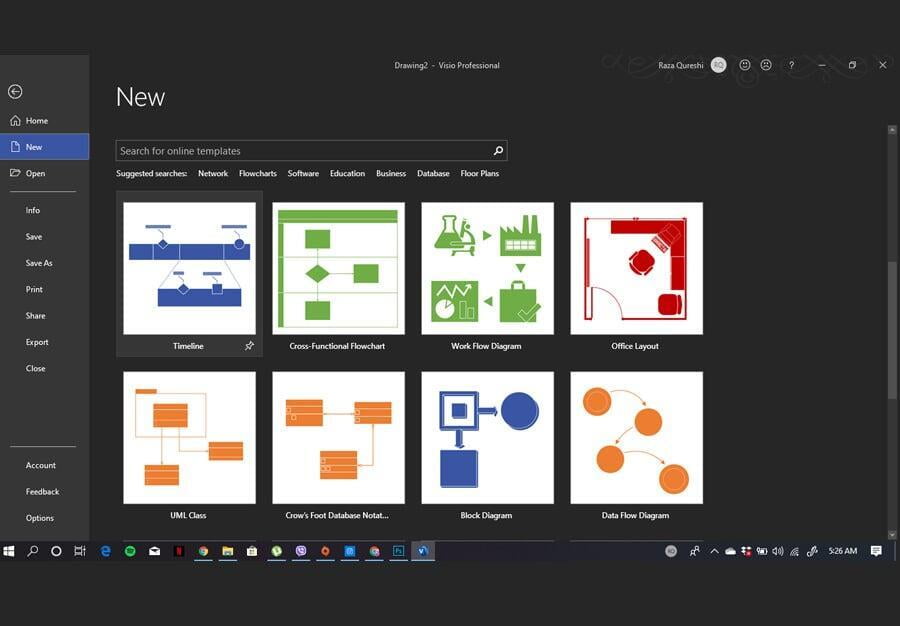Select the Cross-Functional Flowchart template
The image size is (900, 626).
coord(339,269)
